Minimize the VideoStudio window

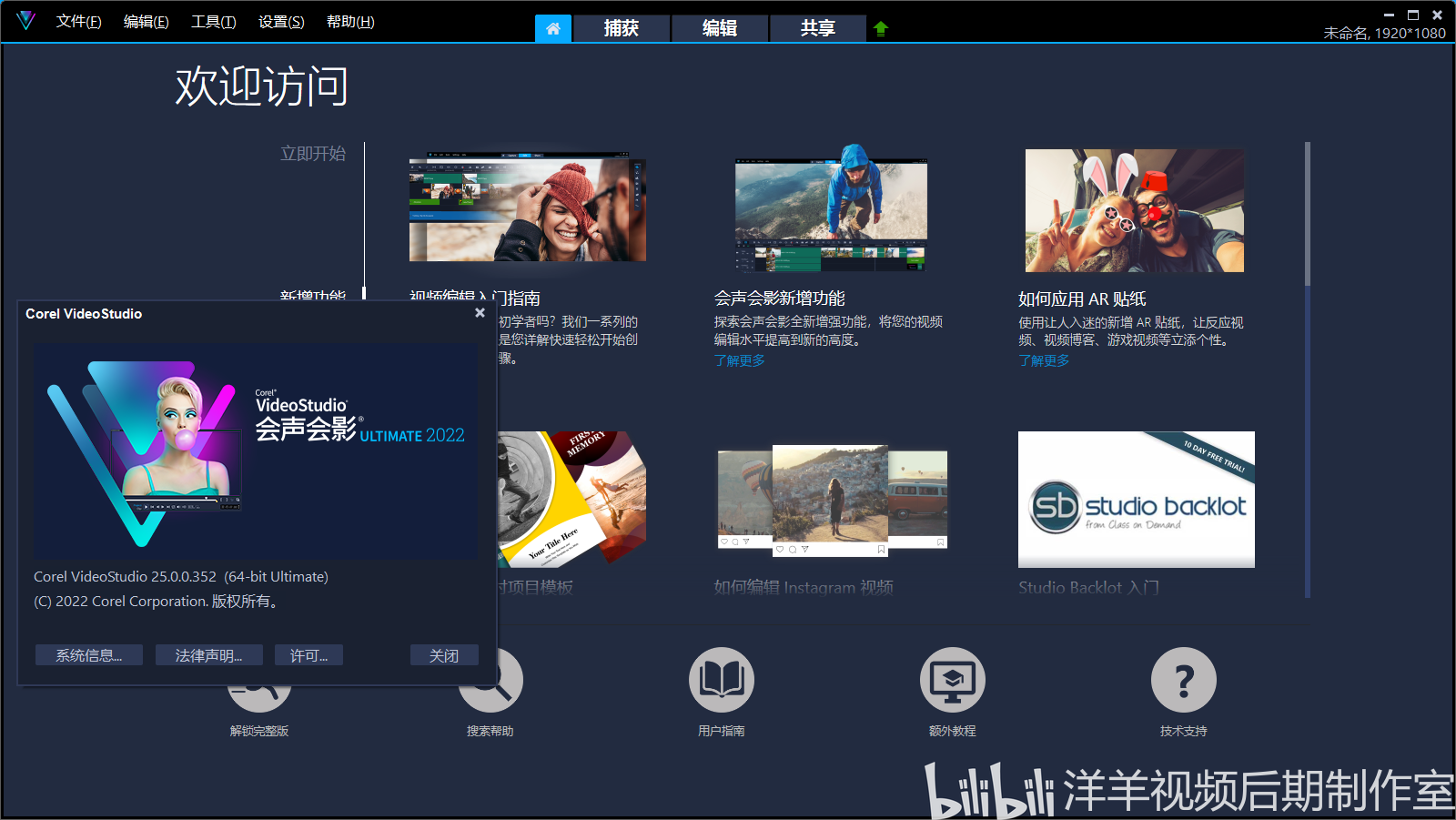click(x=1389, y=15)
